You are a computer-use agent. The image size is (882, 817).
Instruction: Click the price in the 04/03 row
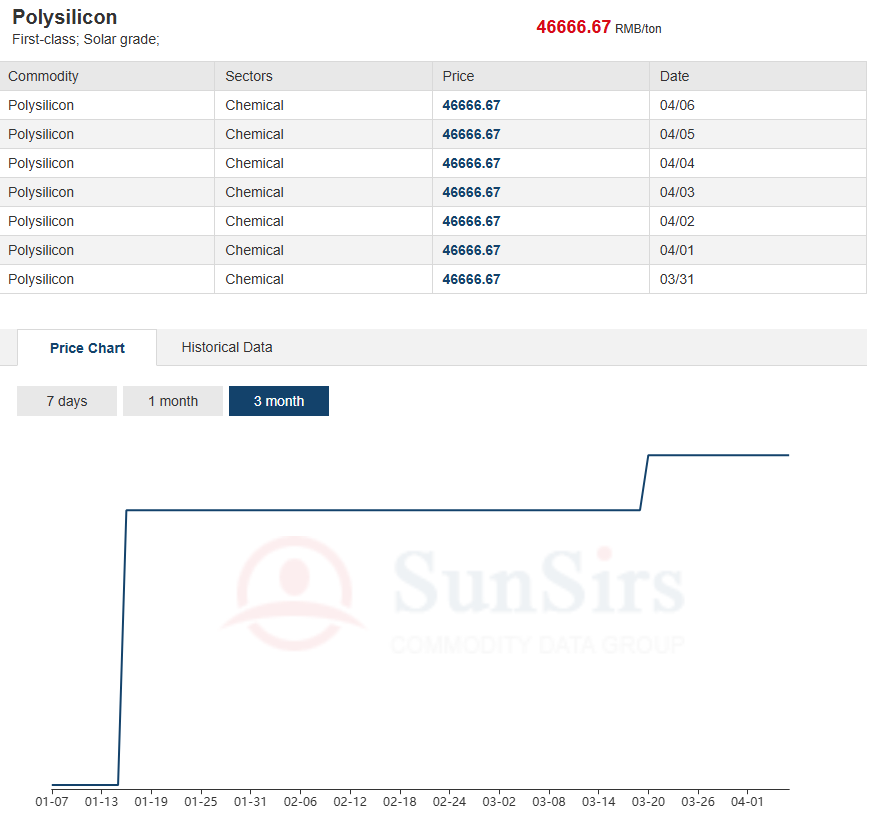pyautogui.click(x=471, y=192)
